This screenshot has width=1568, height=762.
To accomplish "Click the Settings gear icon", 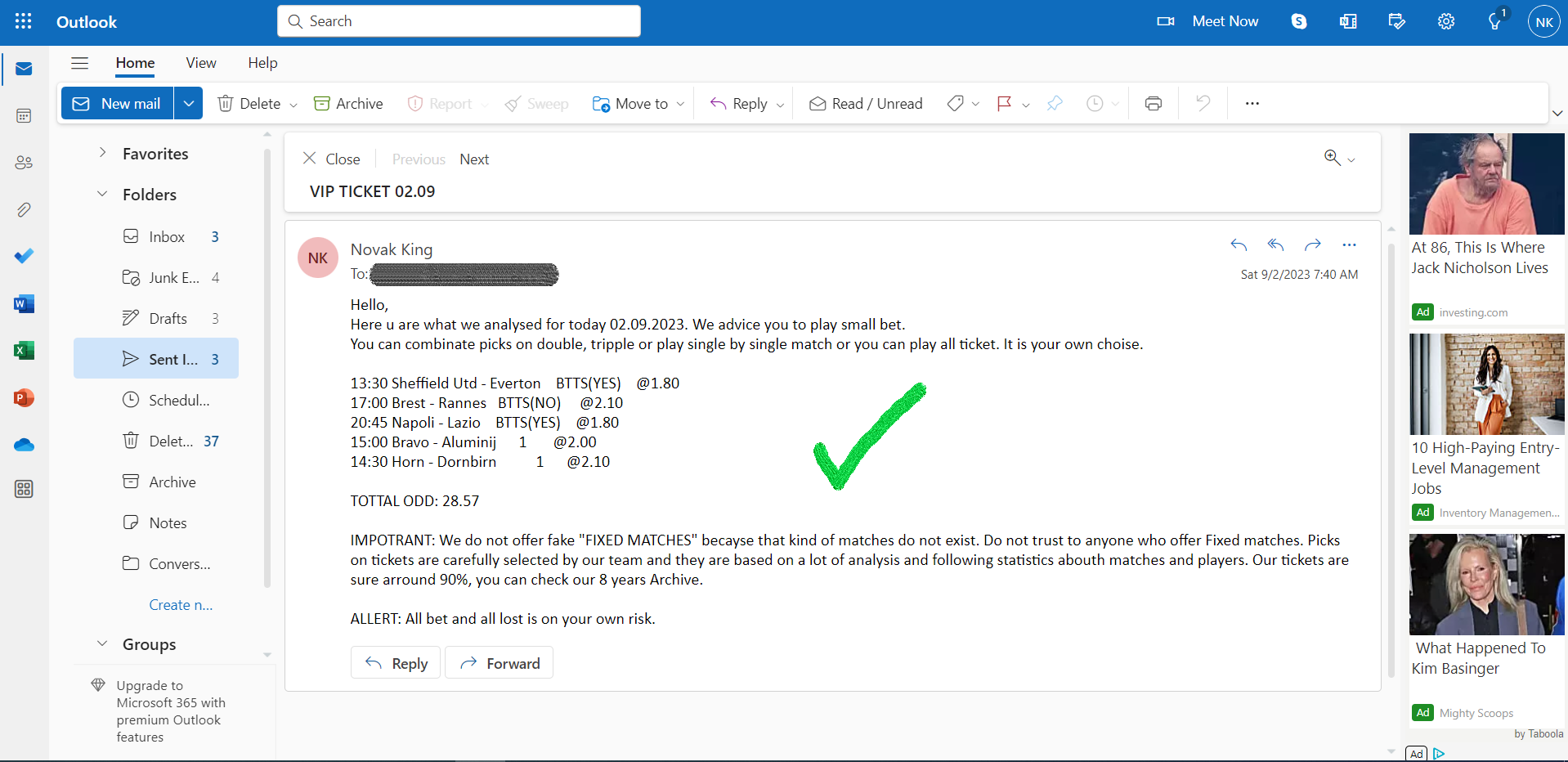I will [1446, 22].
